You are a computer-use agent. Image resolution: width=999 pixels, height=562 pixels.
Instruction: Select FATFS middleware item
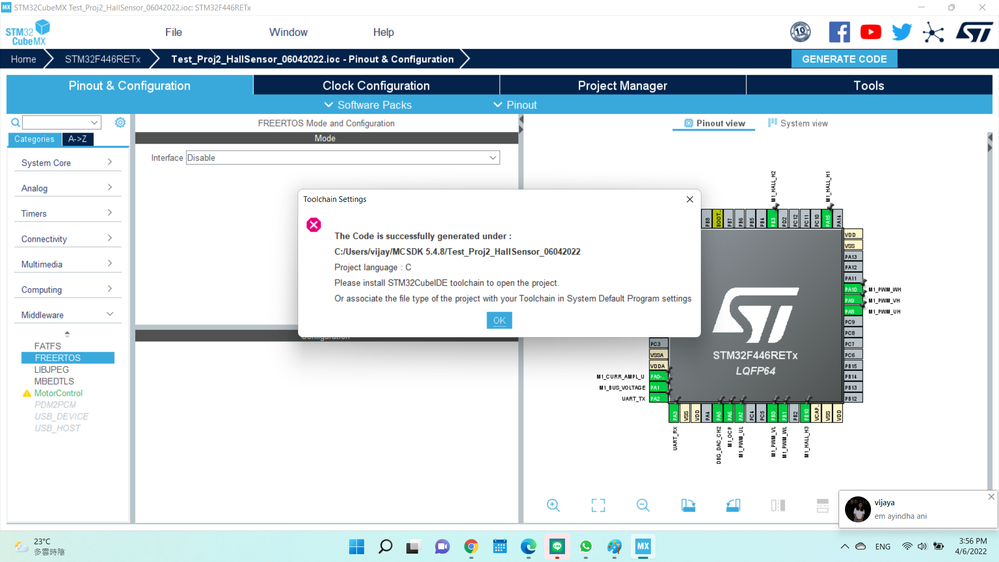pyautogui.click(x=47, y=346)
